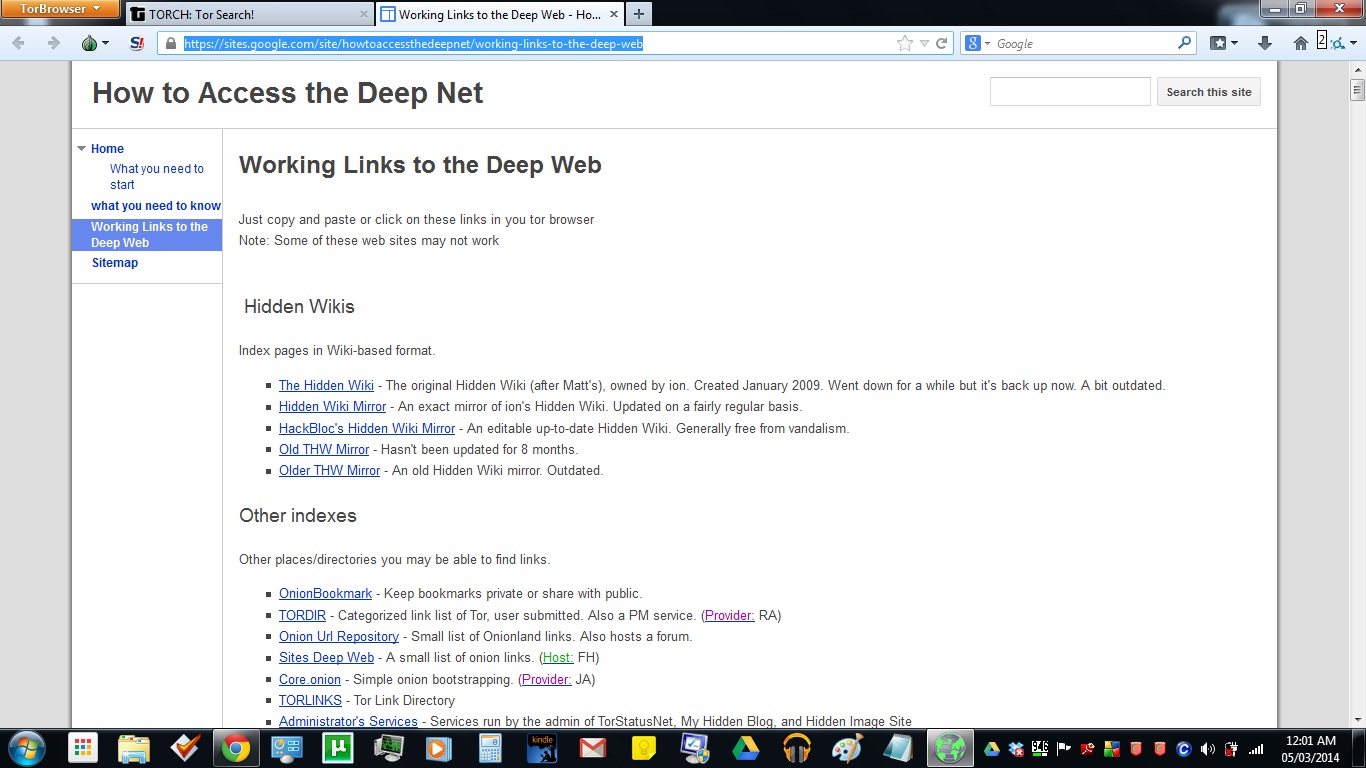
Task: Click the How to Access the Deep Net title
Action: click(288, 93)
